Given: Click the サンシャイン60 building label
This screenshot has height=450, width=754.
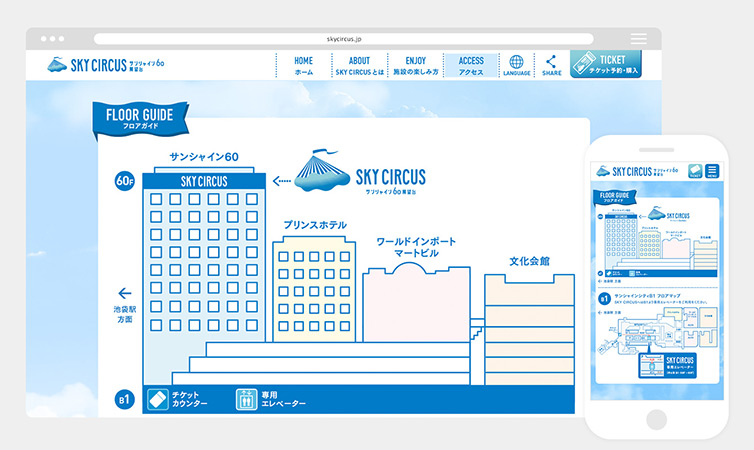Looking at the screenshot, I should [x=204, y=157].
